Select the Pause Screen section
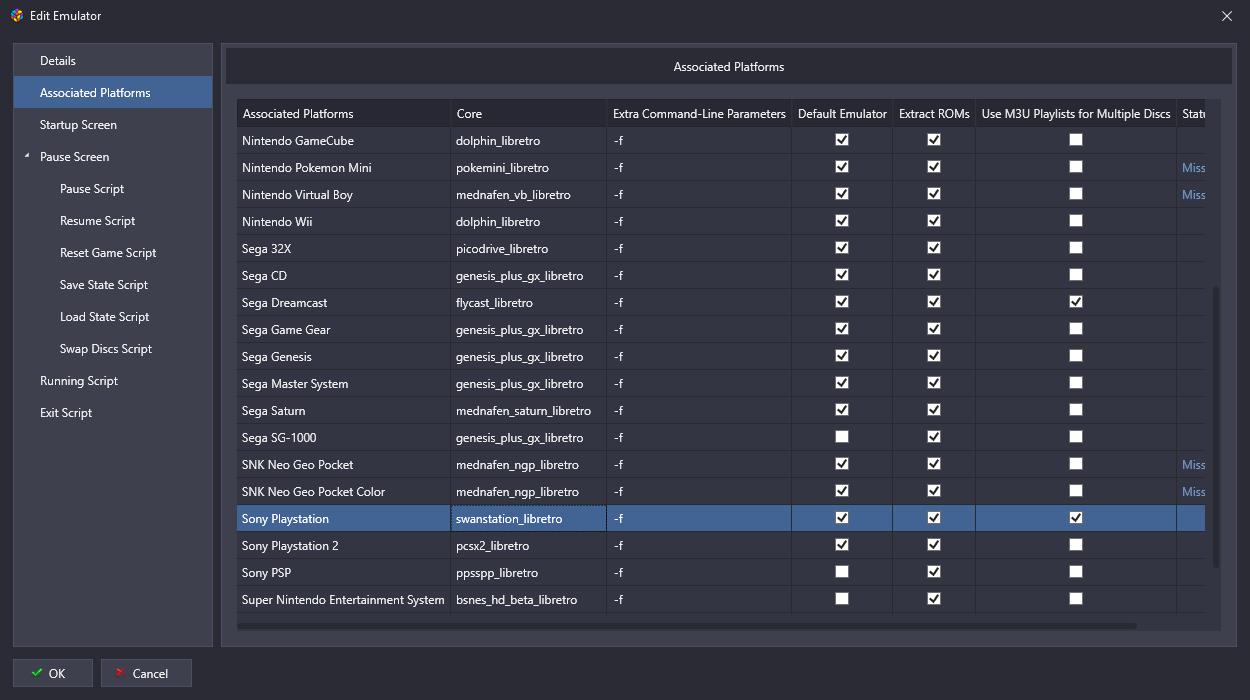The image size is (1250, 700). pyautogui.click(x=113, y=157)
